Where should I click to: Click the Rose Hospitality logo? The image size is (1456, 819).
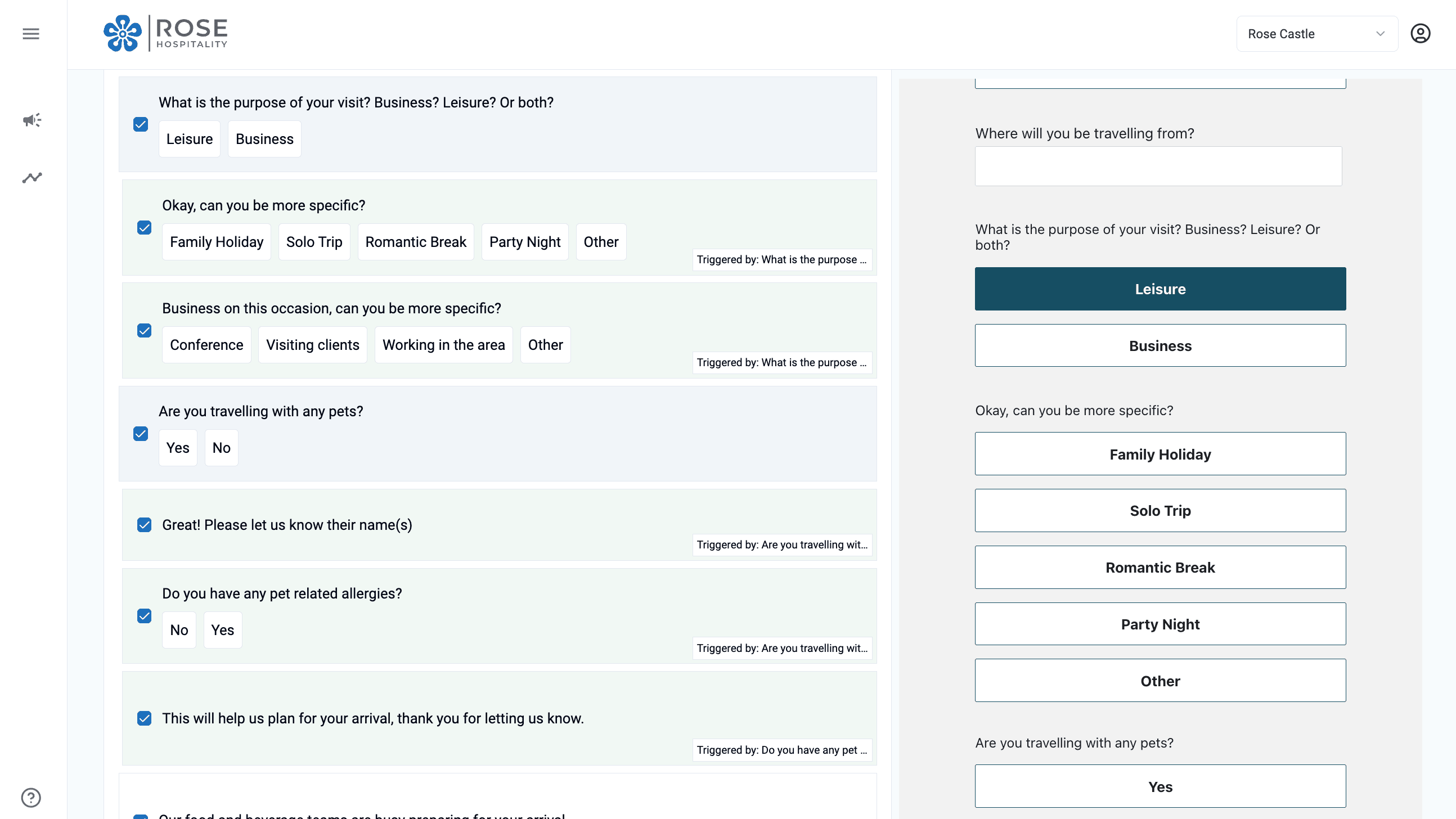coord(165,33)
